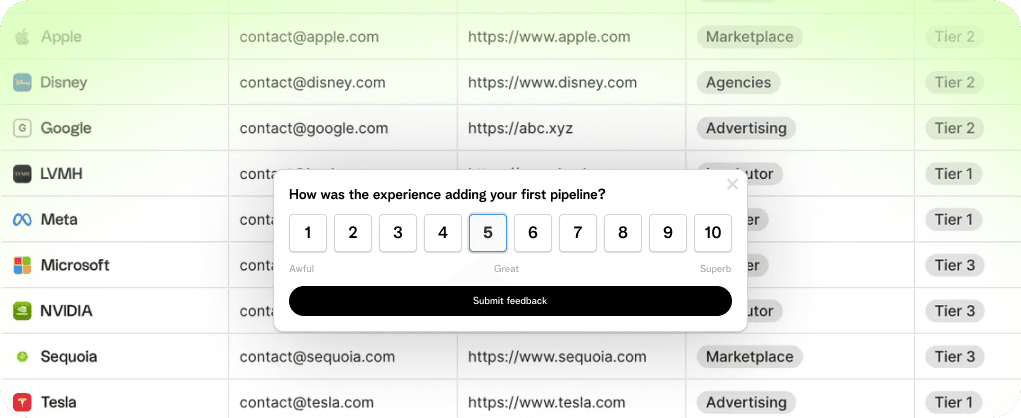Click the Tier 2 badge in Disney row

tap(955, 83)
